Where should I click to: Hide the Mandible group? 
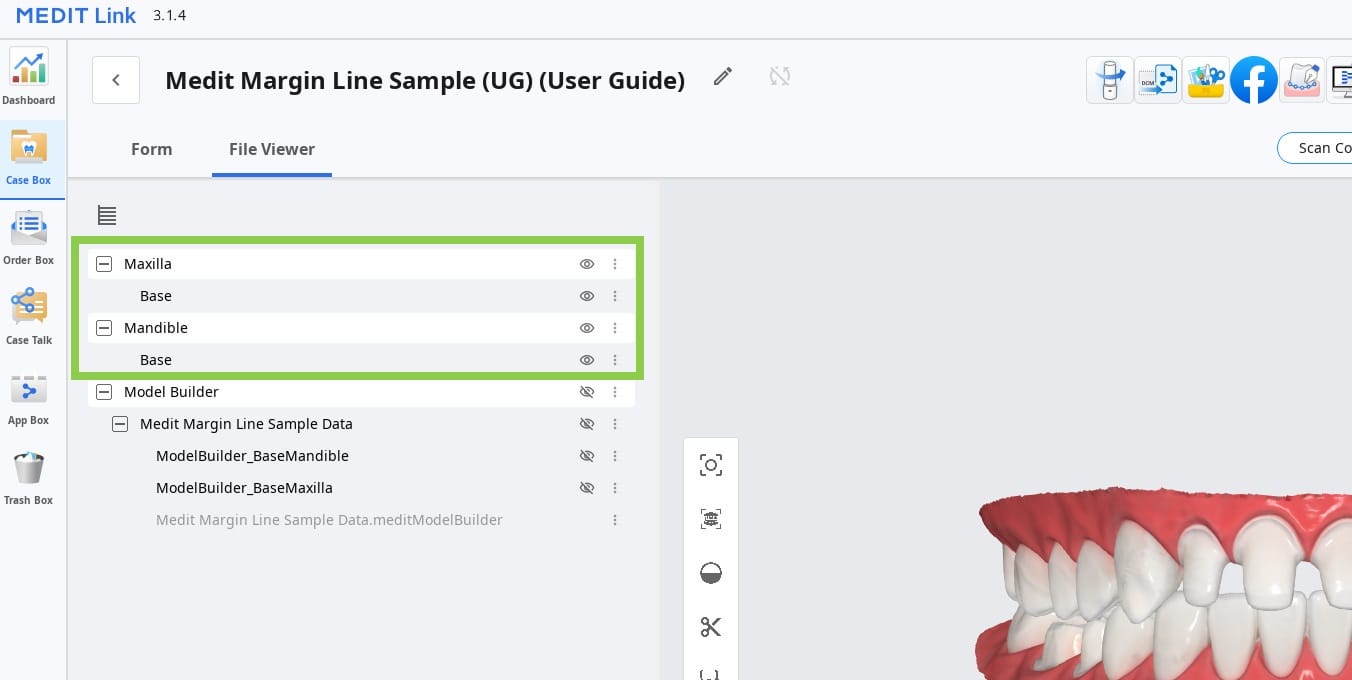[587, 328]
